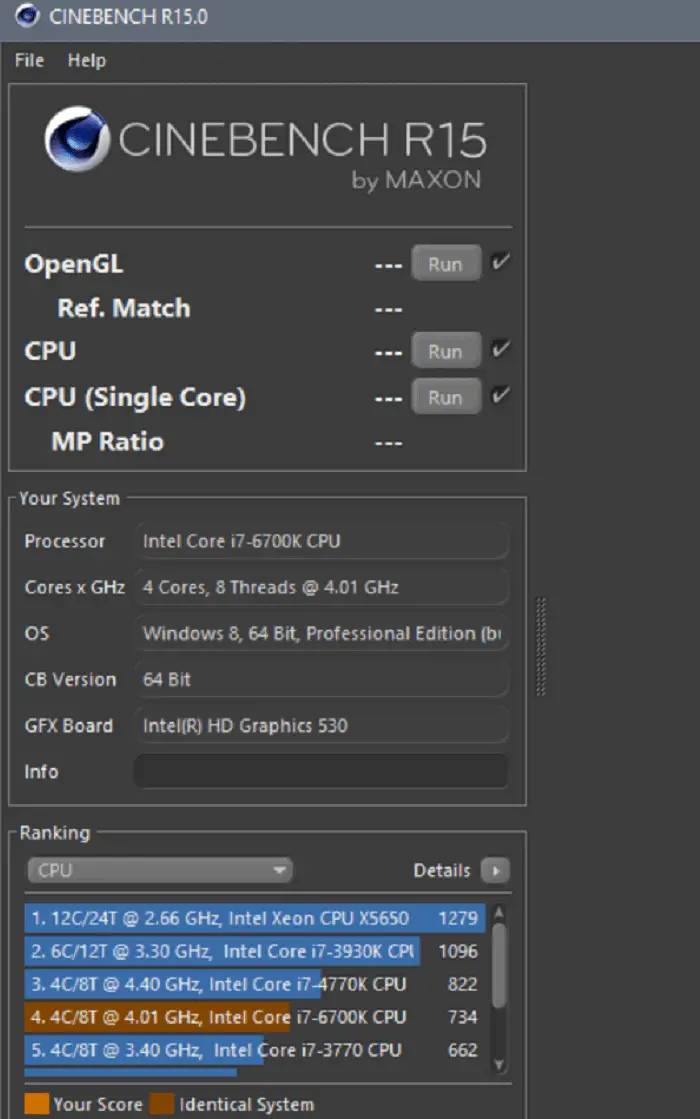The height and width of the screenshot is (1119, 700).
Task: Toggle the OpenGL test checkbox
Action: [500, 262]
